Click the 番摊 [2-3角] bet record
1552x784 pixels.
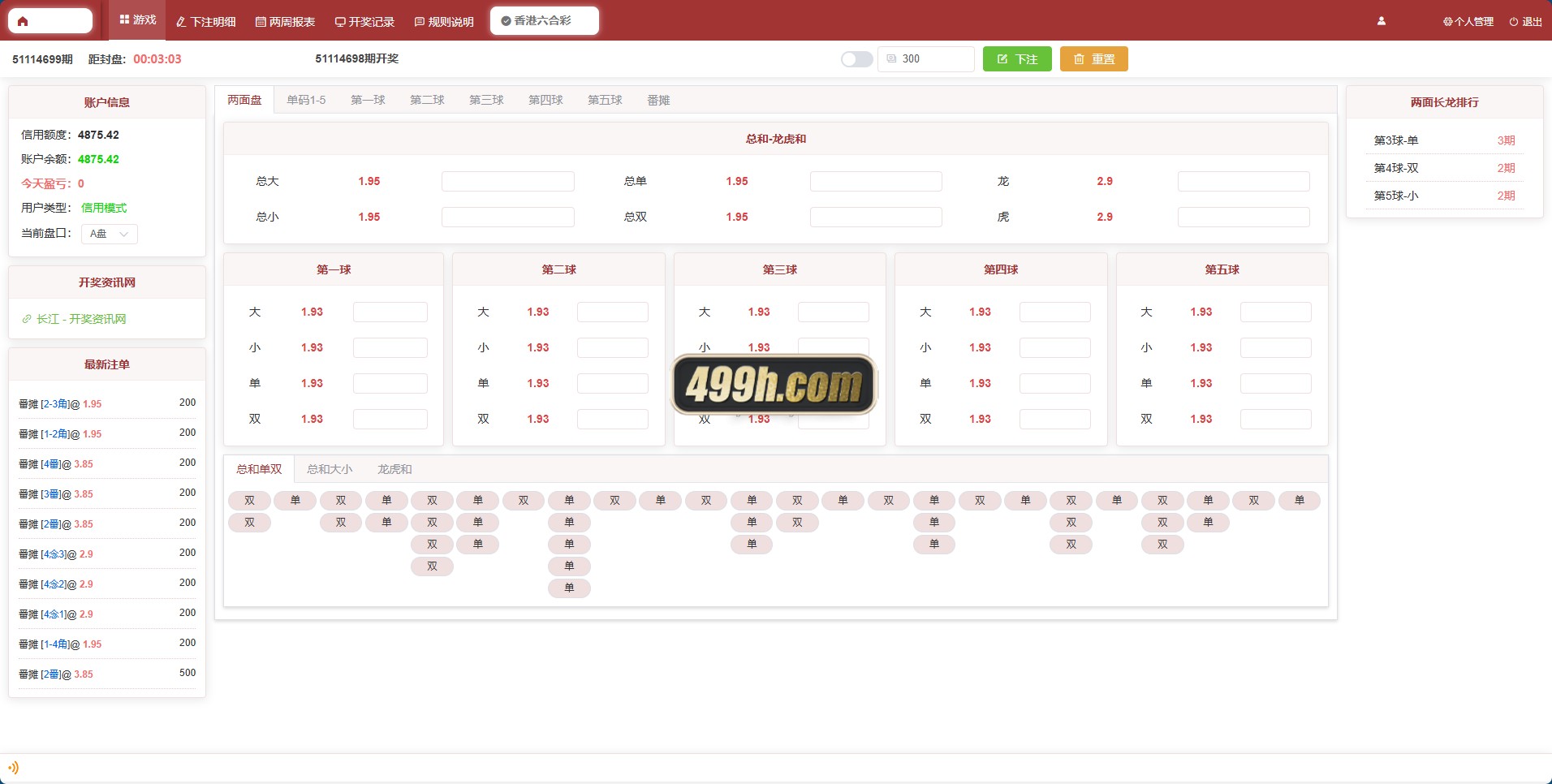pyautogui.click(x=107, y=403)
